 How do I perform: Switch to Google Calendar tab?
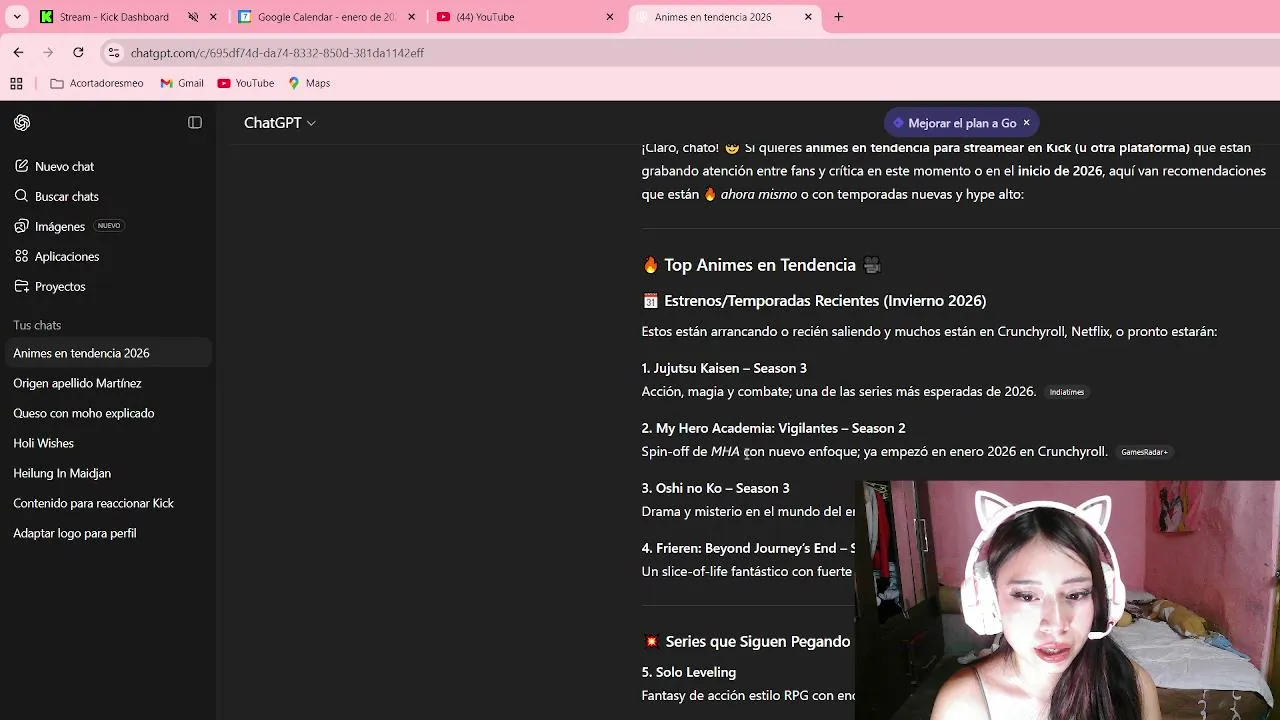(x=327, y=17)
